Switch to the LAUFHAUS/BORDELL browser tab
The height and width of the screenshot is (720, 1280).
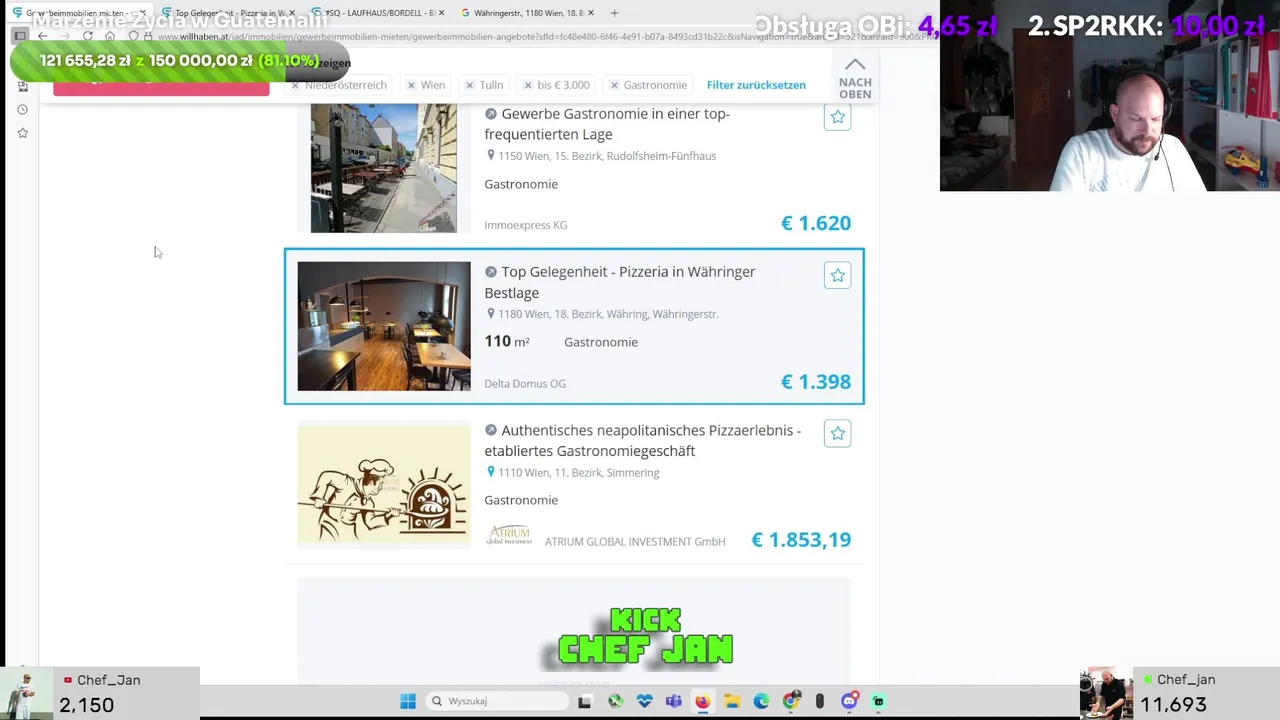(376, 13)
